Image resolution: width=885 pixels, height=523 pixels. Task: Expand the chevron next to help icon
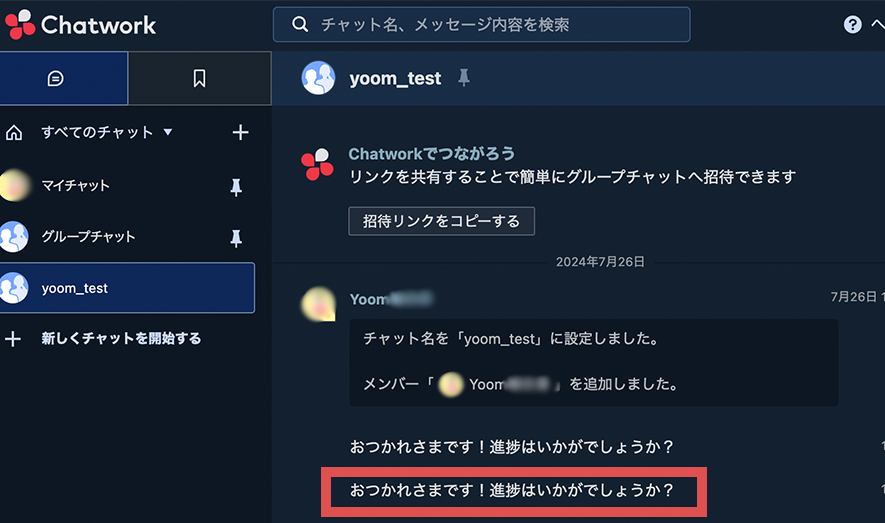(x=878, y=24)
